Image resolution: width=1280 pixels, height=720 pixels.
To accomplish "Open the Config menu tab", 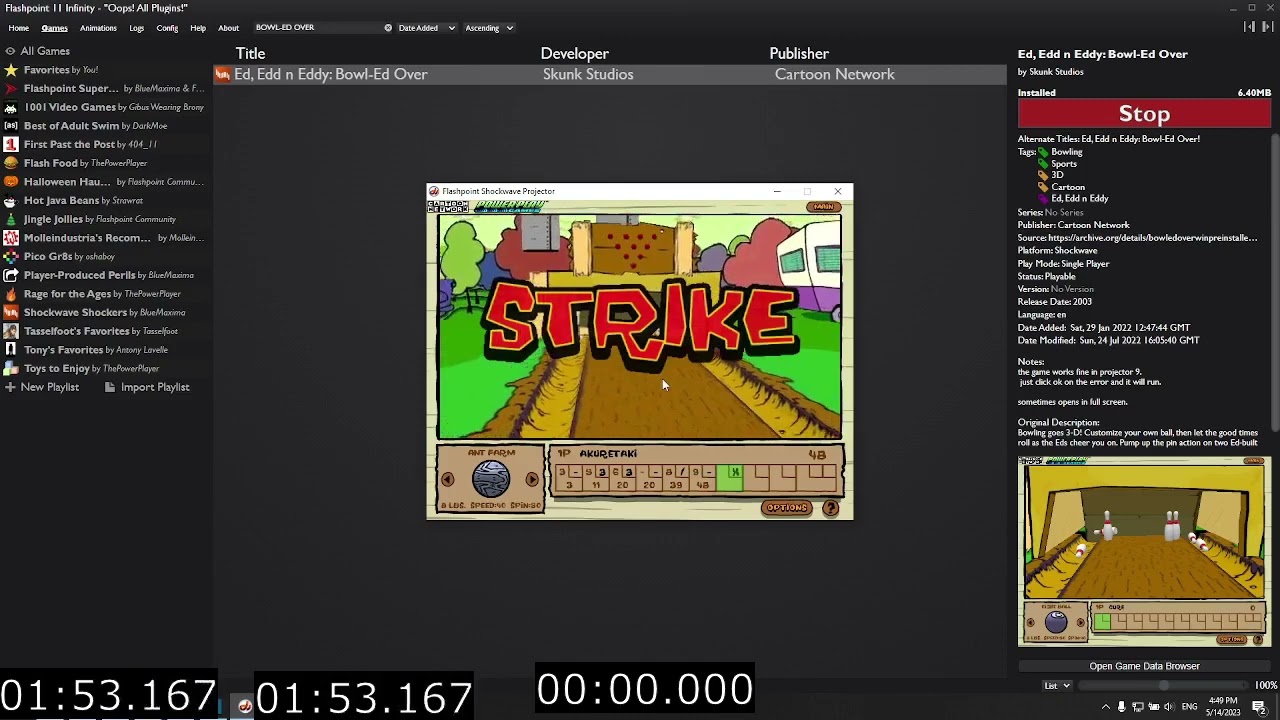I will click(167, 28).
